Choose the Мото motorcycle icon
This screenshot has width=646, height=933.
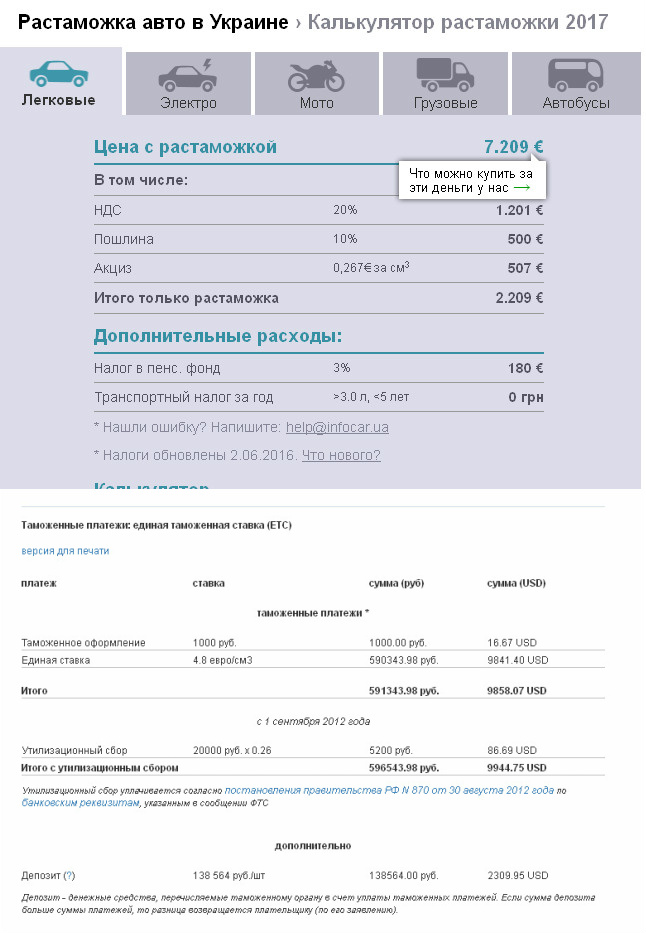(x=316, y=76)
